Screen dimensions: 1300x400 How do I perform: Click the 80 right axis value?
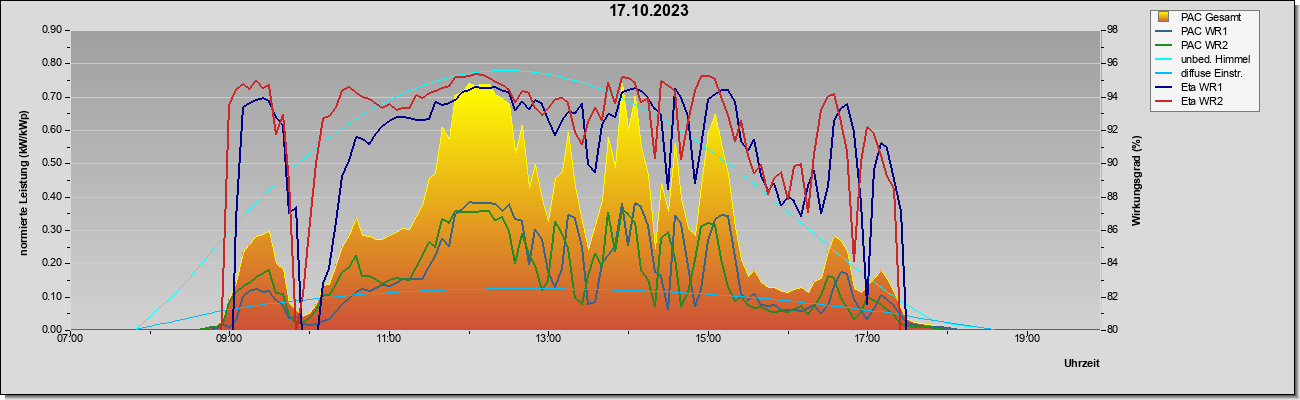(1111, 330)
